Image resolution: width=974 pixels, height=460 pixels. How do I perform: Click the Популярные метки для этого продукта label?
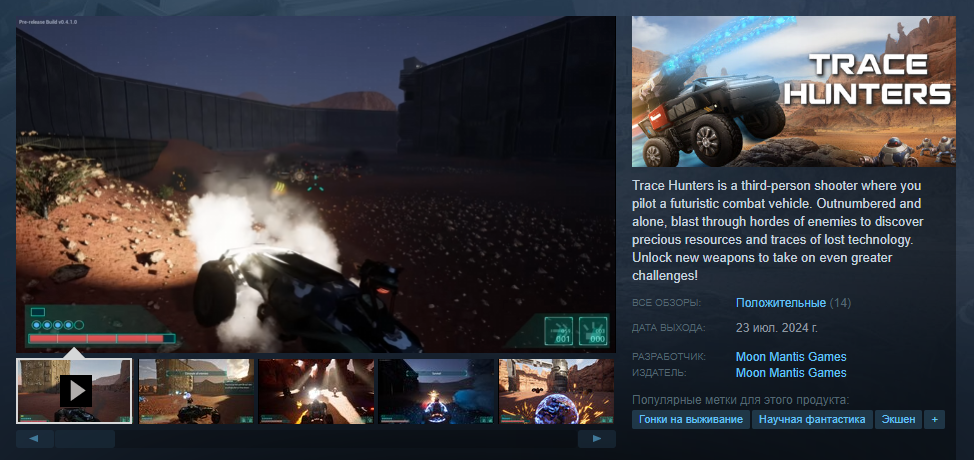(x=740, y=400)
